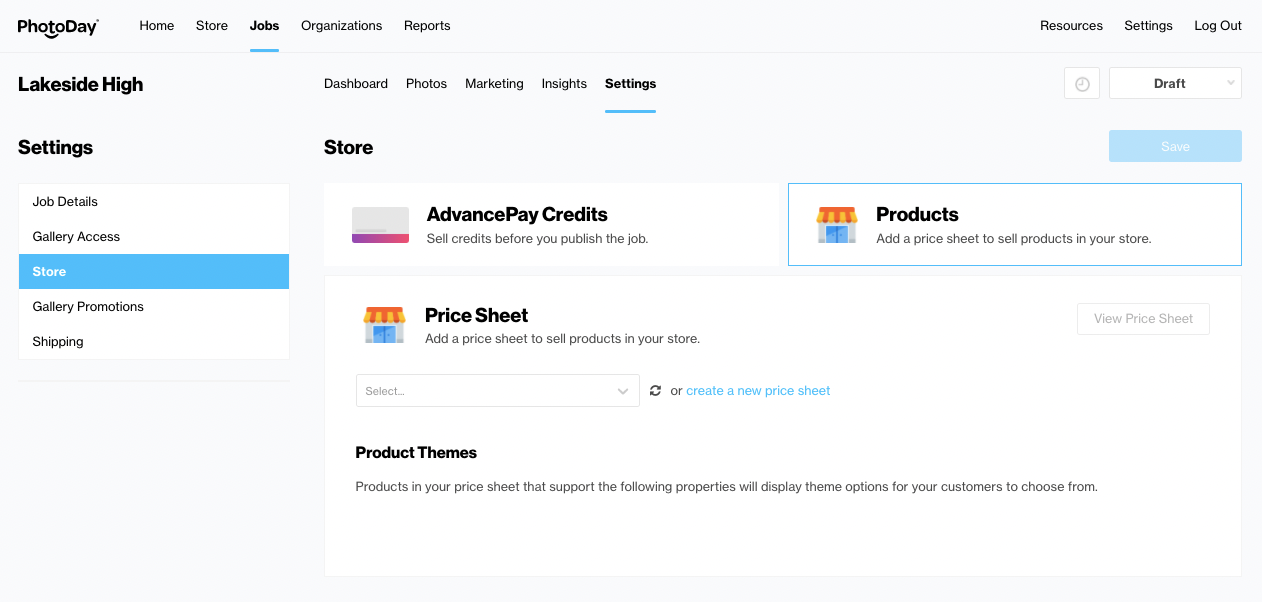Image resolution: width=1262 pixels, height=602 pixels.
Task: Click the AdvancePay credit card icon
Action: [x=380, y=225]
